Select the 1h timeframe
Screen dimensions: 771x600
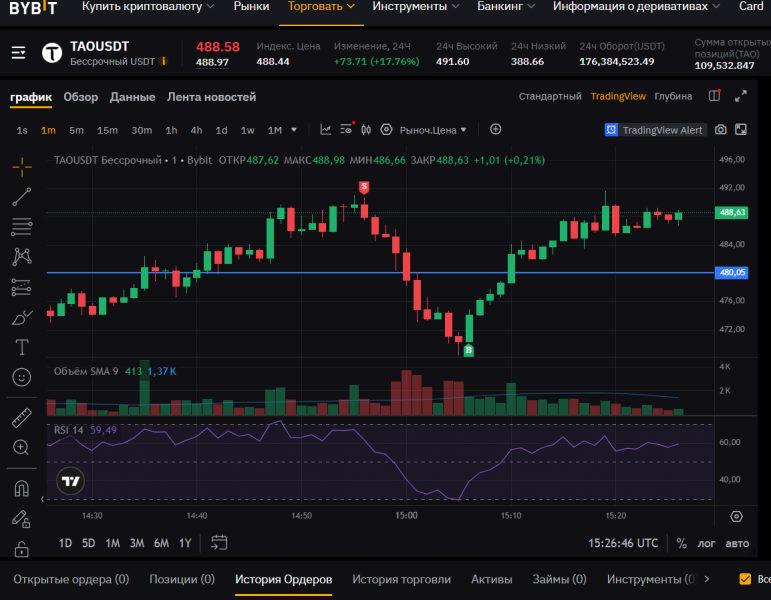pyautogui.click(x=171, y=130)
